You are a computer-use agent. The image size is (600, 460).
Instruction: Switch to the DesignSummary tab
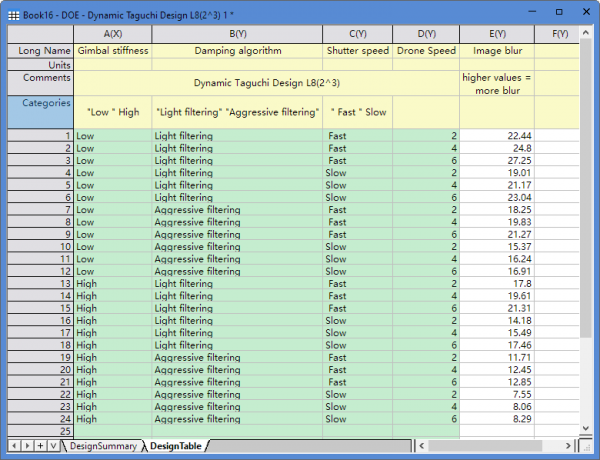(103, 446)
